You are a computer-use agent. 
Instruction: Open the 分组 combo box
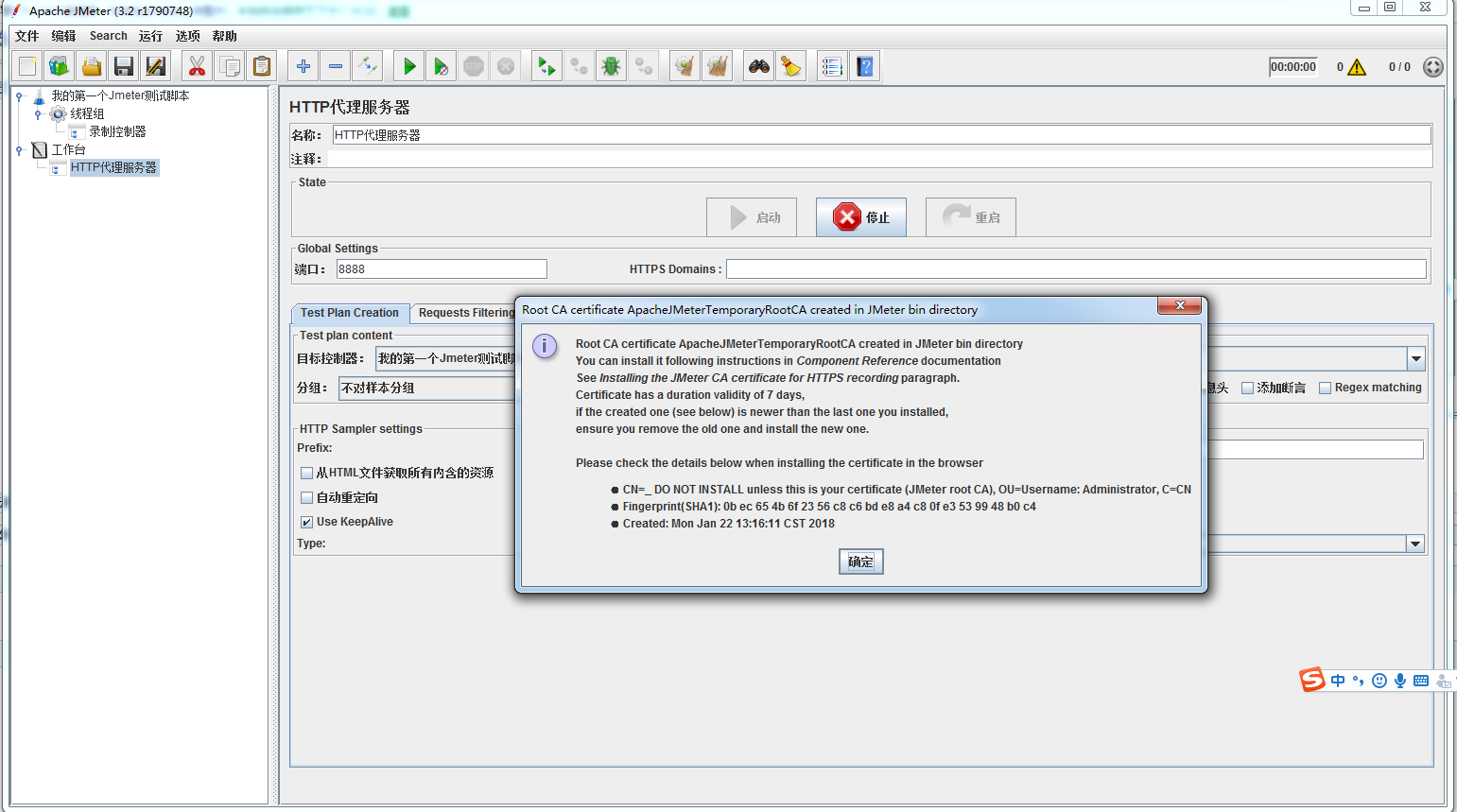pyautogui.click(x=427, y=389)
